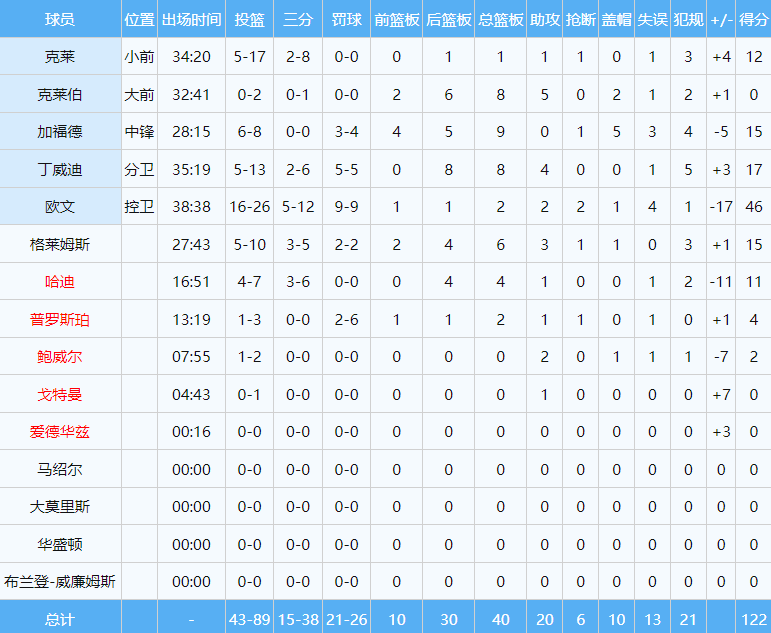Click player name 克莱

pyautogui.click(x=60, y=57)
